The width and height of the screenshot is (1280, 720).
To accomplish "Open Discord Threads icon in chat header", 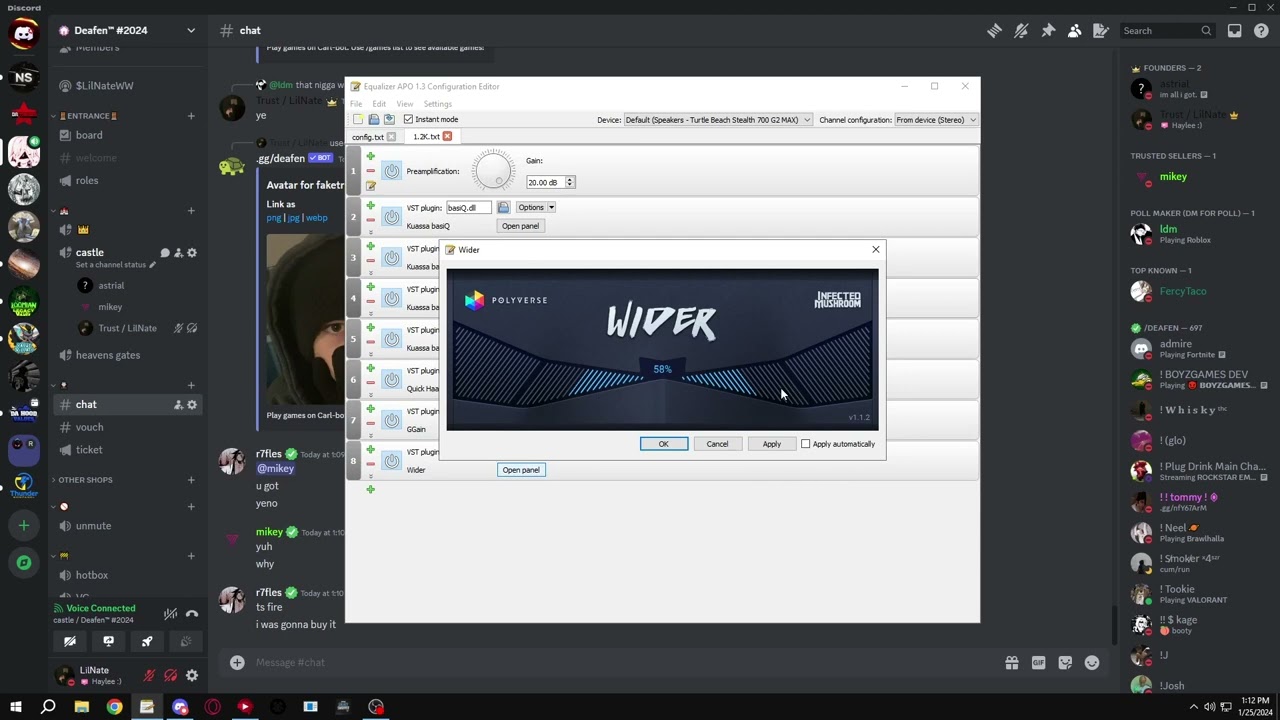I will point(994,31).
